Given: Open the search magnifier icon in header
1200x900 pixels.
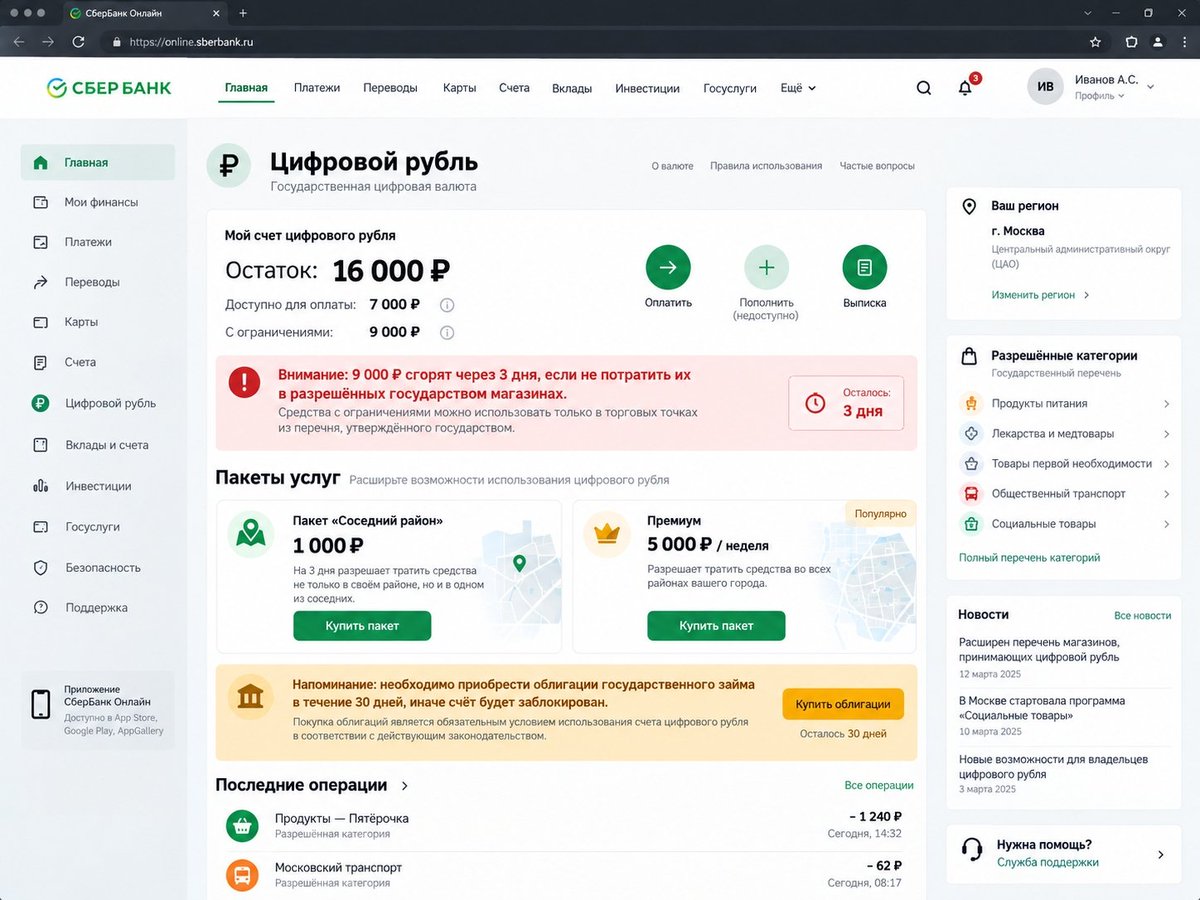Looking at the screenshot, I should click(924, 88).
